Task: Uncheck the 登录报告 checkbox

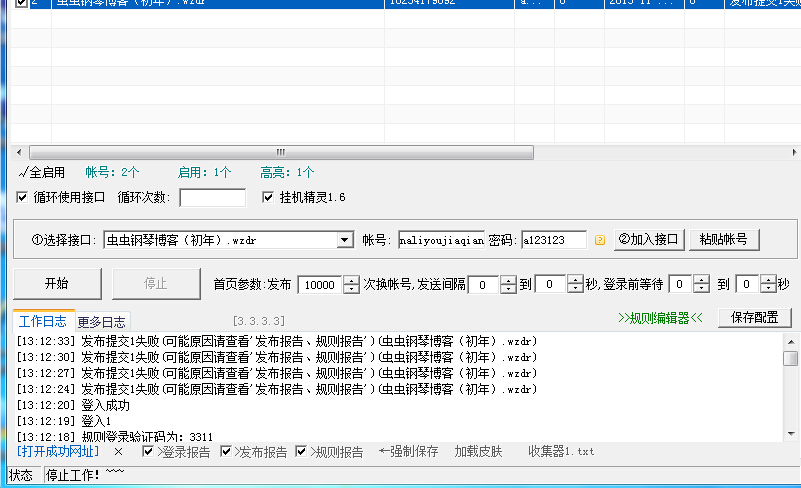Action: pyautogui.click(x=149, y=452)
